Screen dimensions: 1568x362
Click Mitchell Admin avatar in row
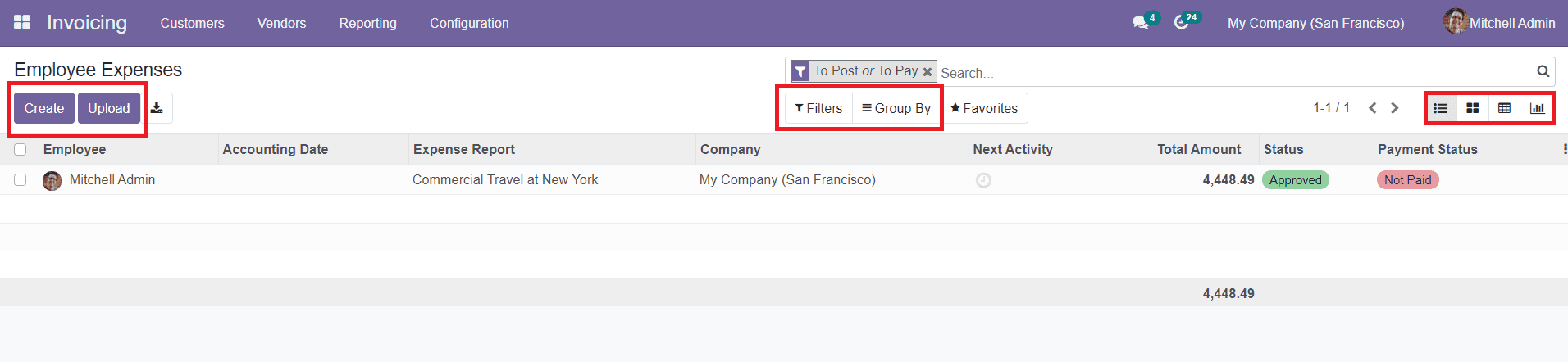[x=52, y=180]
